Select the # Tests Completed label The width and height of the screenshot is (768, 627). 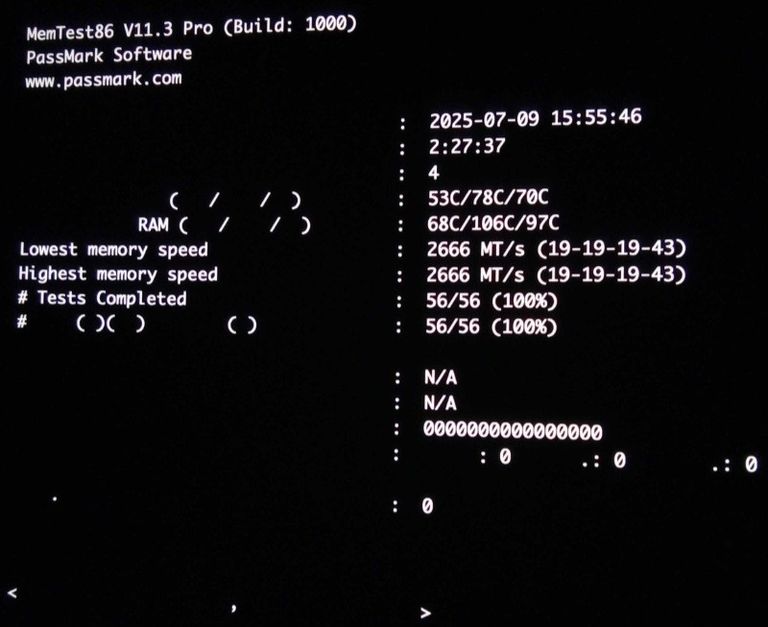point(102,298)
